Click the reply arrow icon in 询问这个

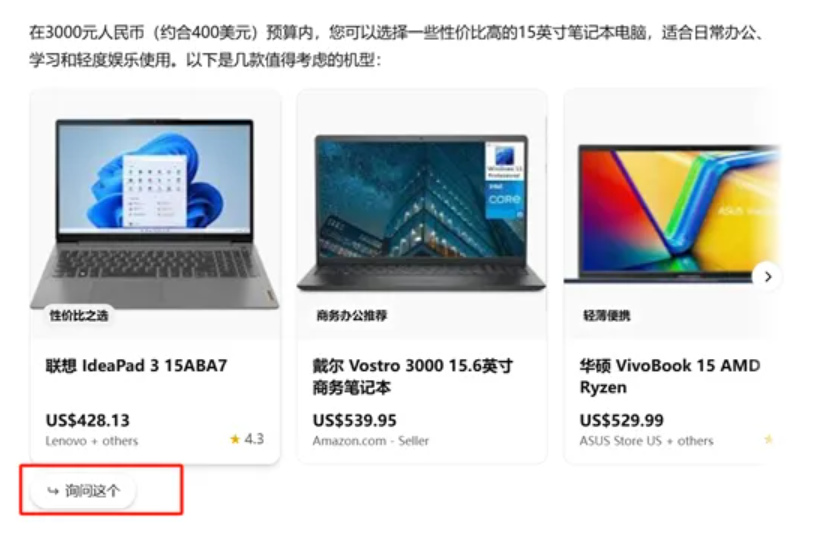tap(53, 491)
